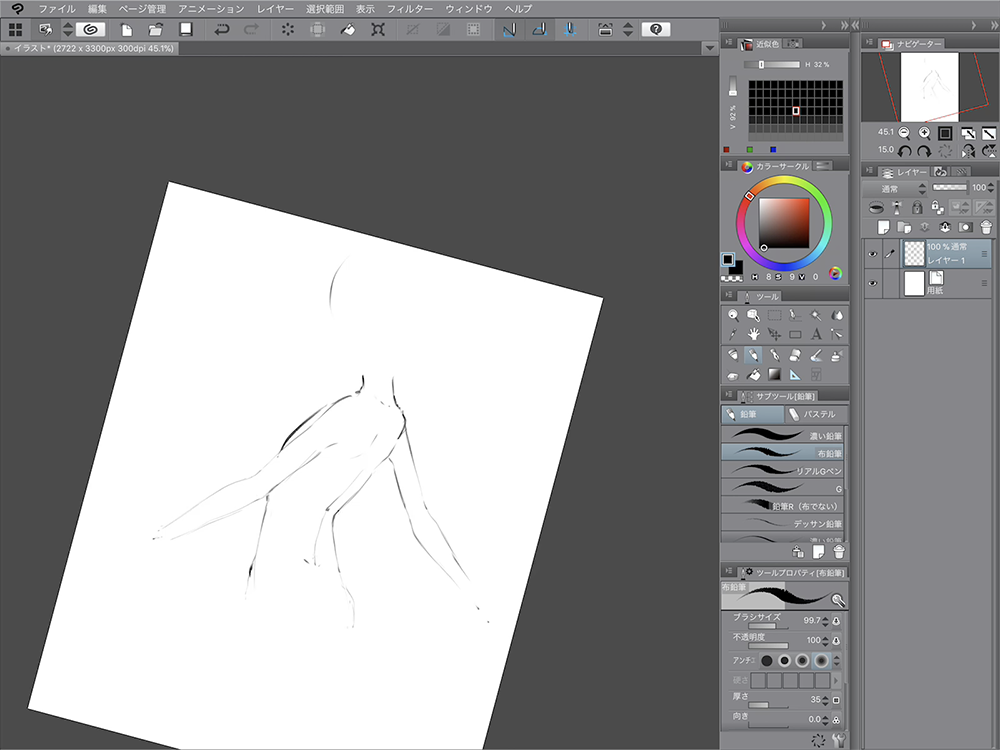Switch to the パステル sub tool tab
The image size is (1000, 750).
pos(816,414)
